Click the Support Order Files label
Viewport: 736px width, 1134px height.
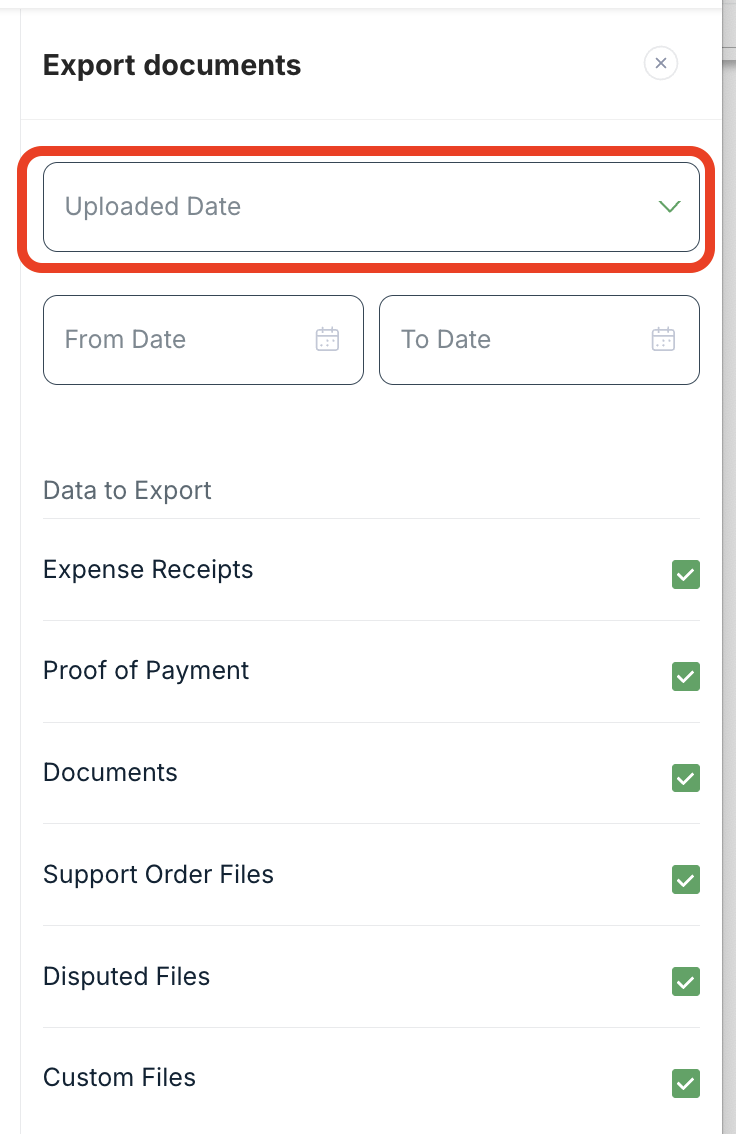click(158, 875)
